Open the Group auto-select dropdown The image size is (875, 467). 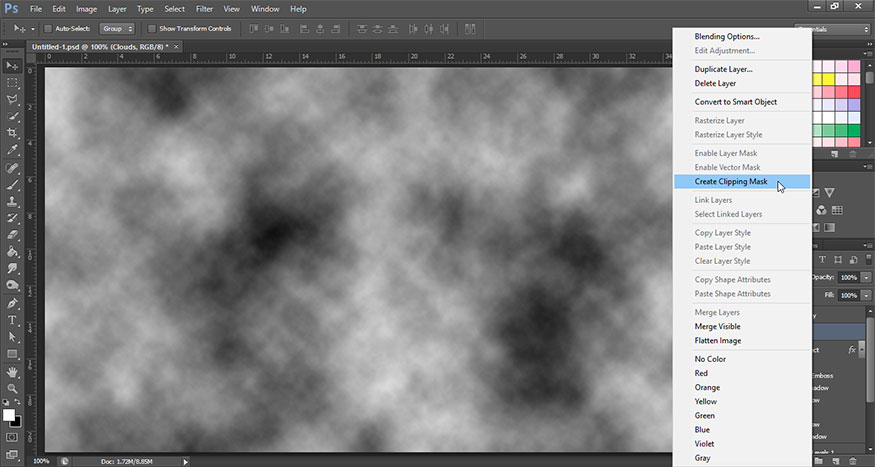[x=117, y=29]
